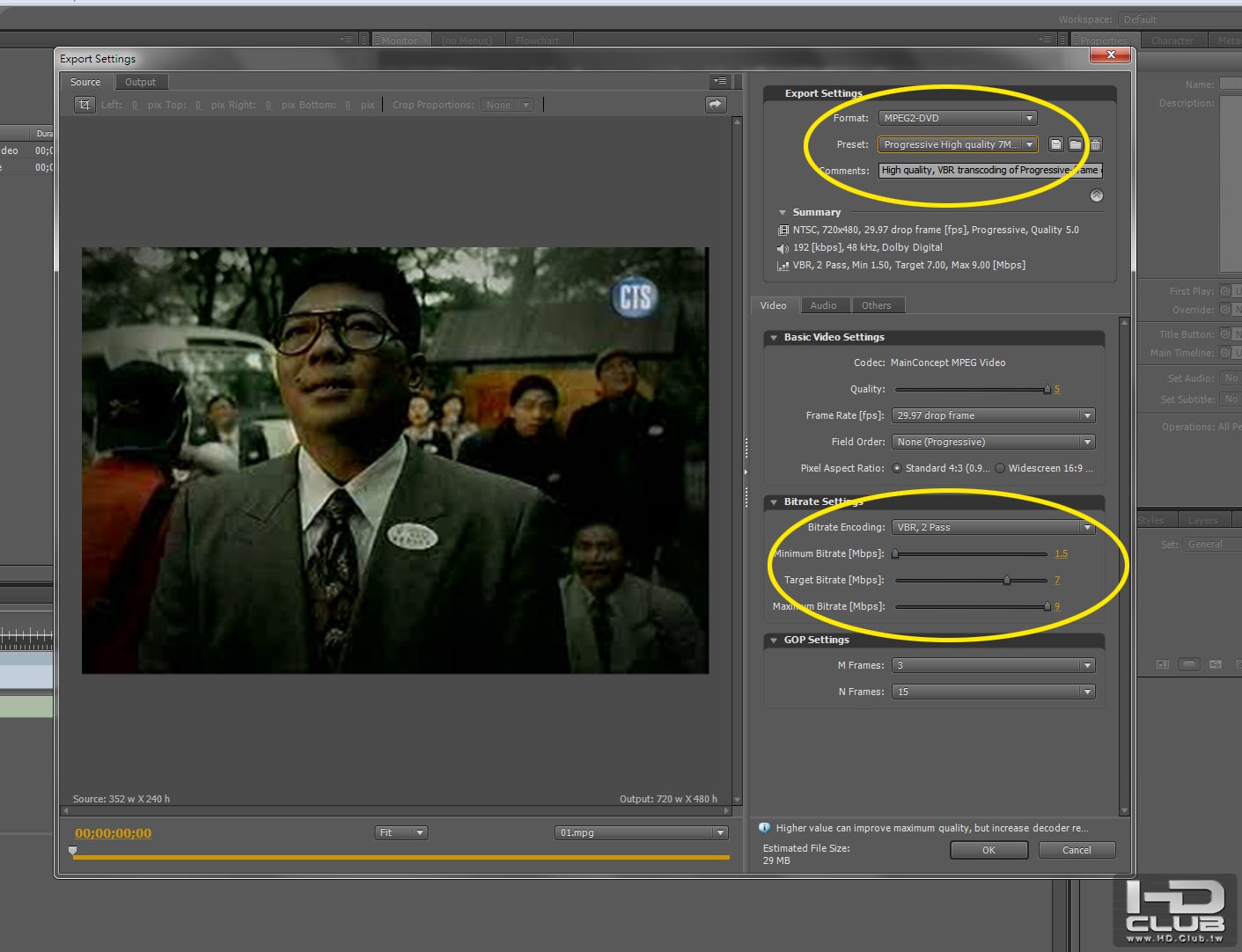Open the Format dropdown showing MPEG2-DVD
Screen dimensions: 1242x952
click(x=958, y=118)
